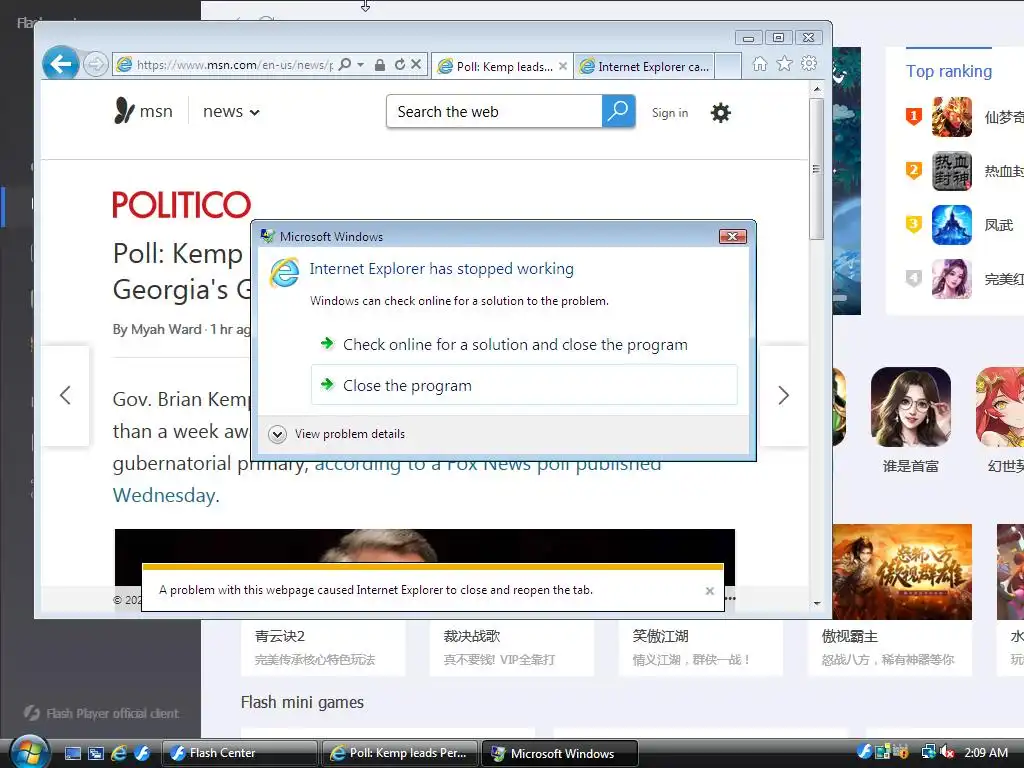Open IE Tools gear icon

pos(809,63)
